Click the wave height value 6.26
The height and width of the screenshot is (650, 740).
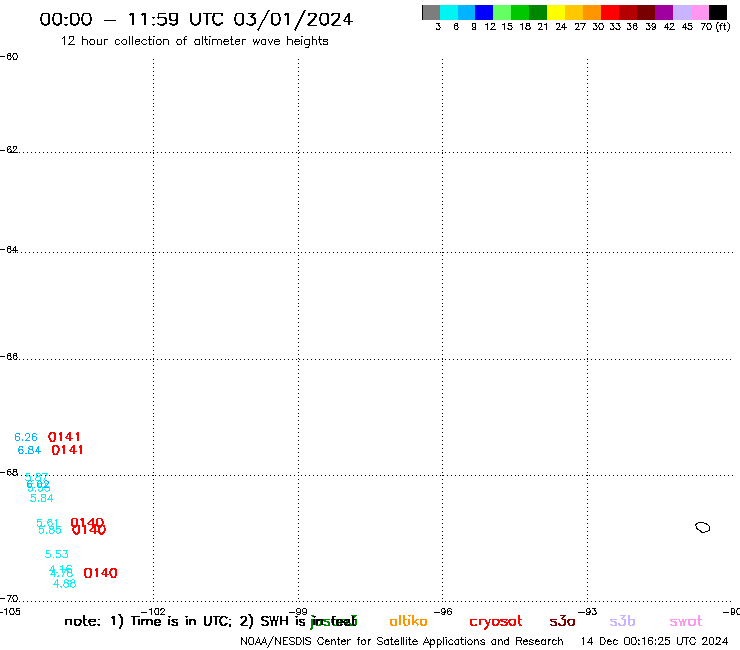(x=26, y=437)
